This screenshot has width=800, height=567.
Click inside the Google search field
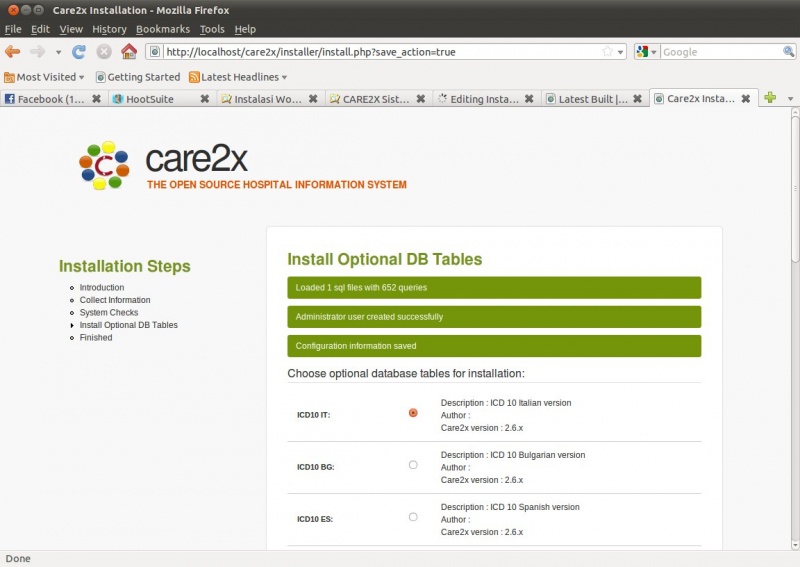(x=715, y=52)
